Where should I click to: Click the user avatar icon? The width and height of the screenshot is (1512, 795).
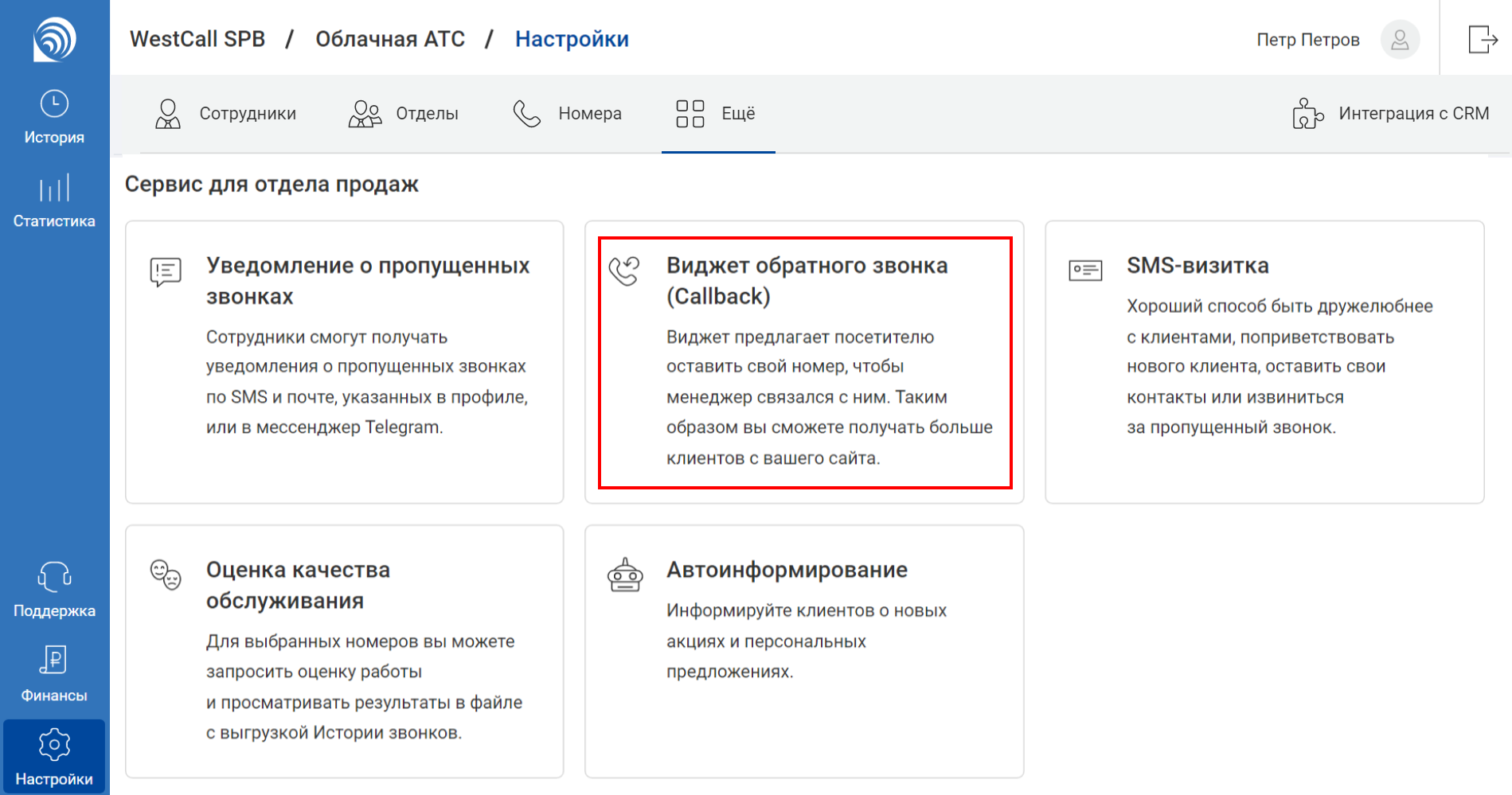[x=1400, y=39]
